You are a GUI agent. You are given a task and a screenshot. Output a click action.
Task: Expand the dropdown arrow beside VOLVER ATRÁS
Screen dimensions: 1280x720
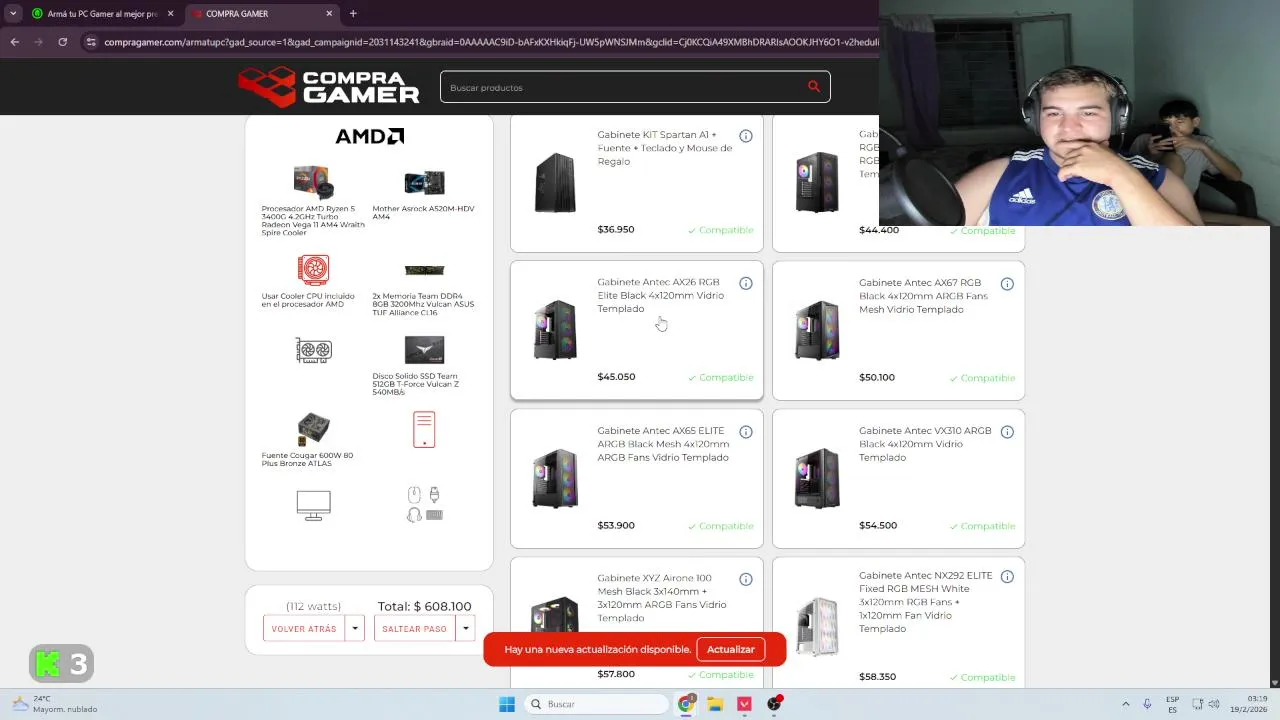354,628
